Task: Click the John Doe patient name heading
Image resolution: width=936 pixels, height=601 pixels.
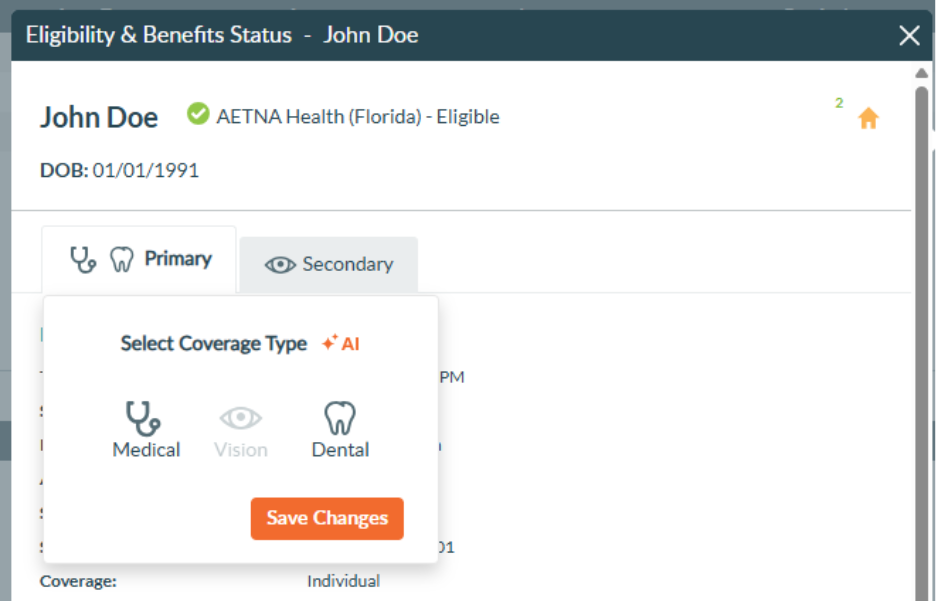Action: point(99,117)
